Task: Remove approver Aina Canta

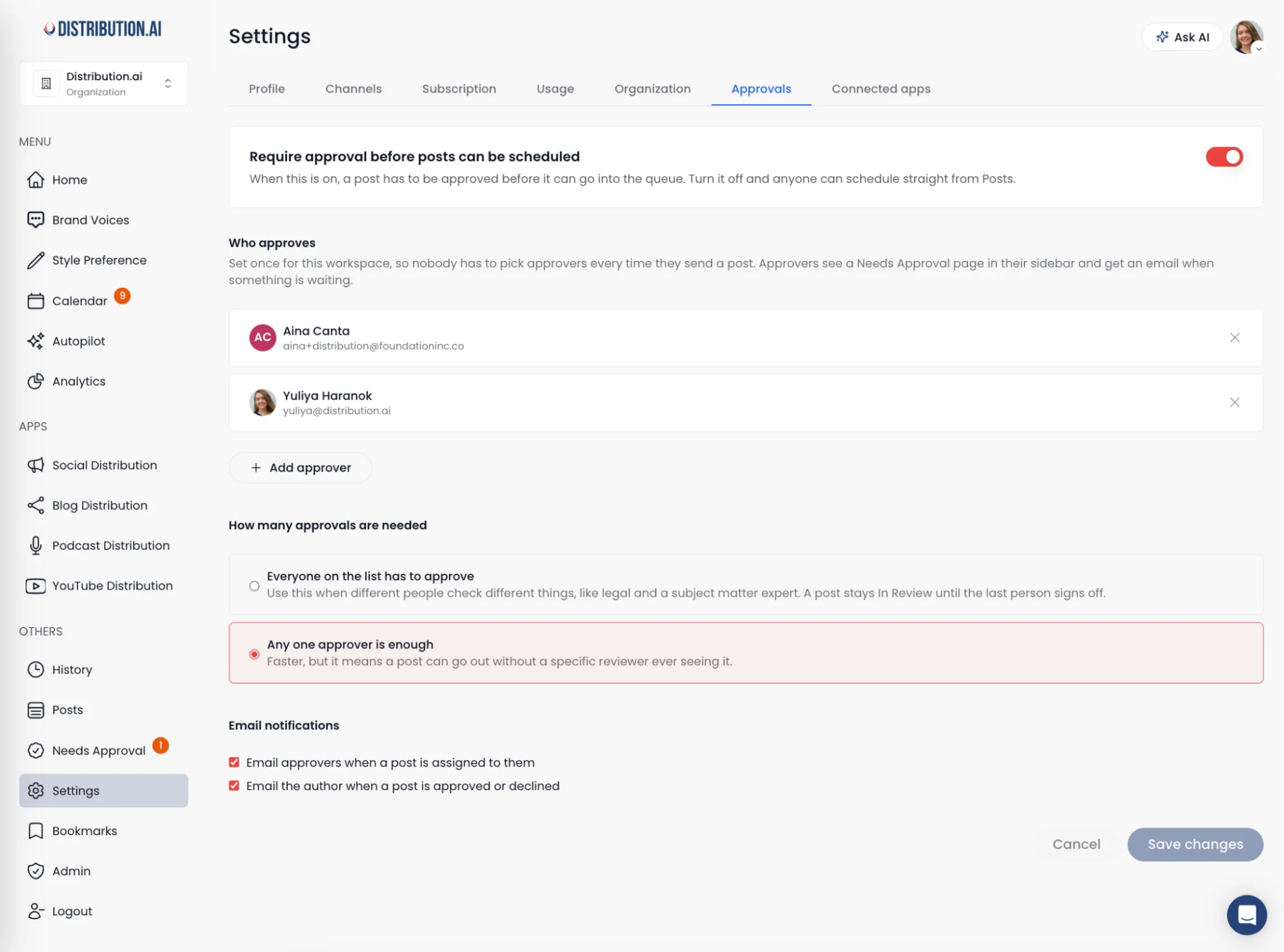Action: (1235, 338)
